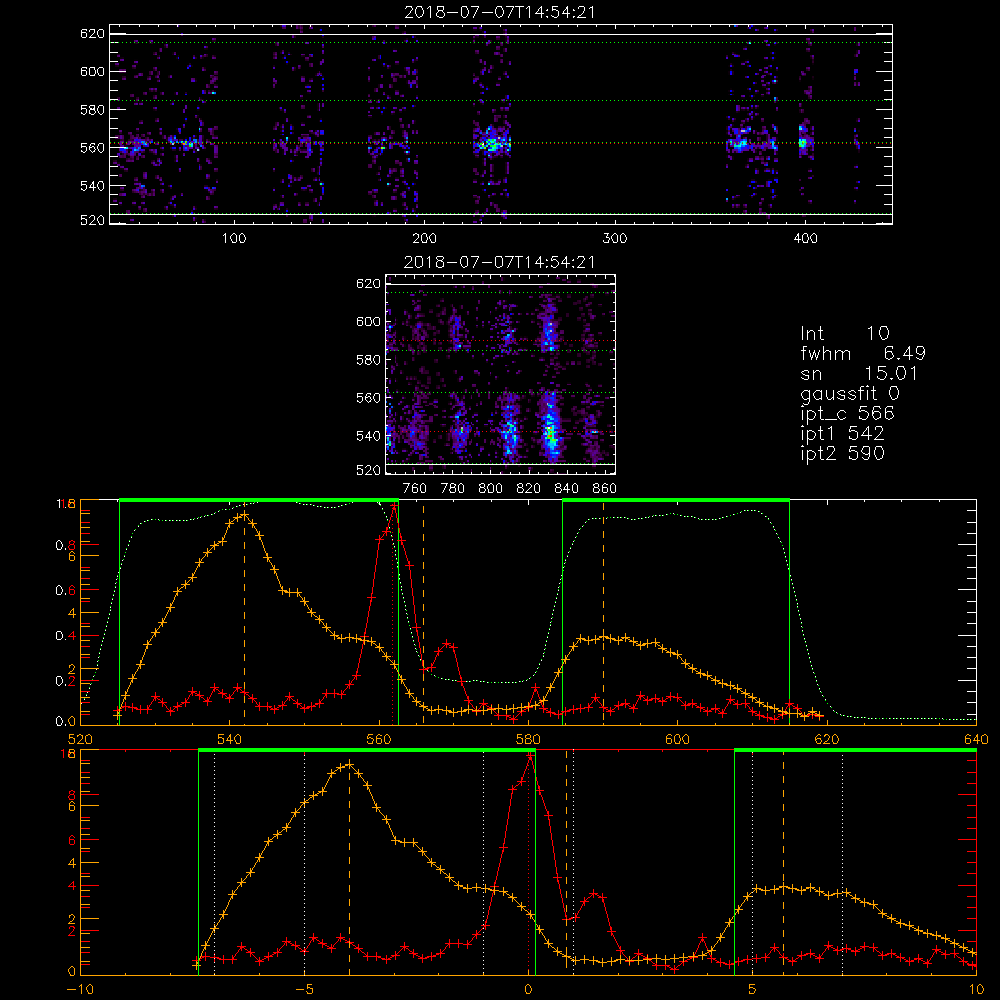This screenshot has height=1000, width=1000.
Task: Click x-axis label 640 on third plot
Action: [x=976, y=740]
